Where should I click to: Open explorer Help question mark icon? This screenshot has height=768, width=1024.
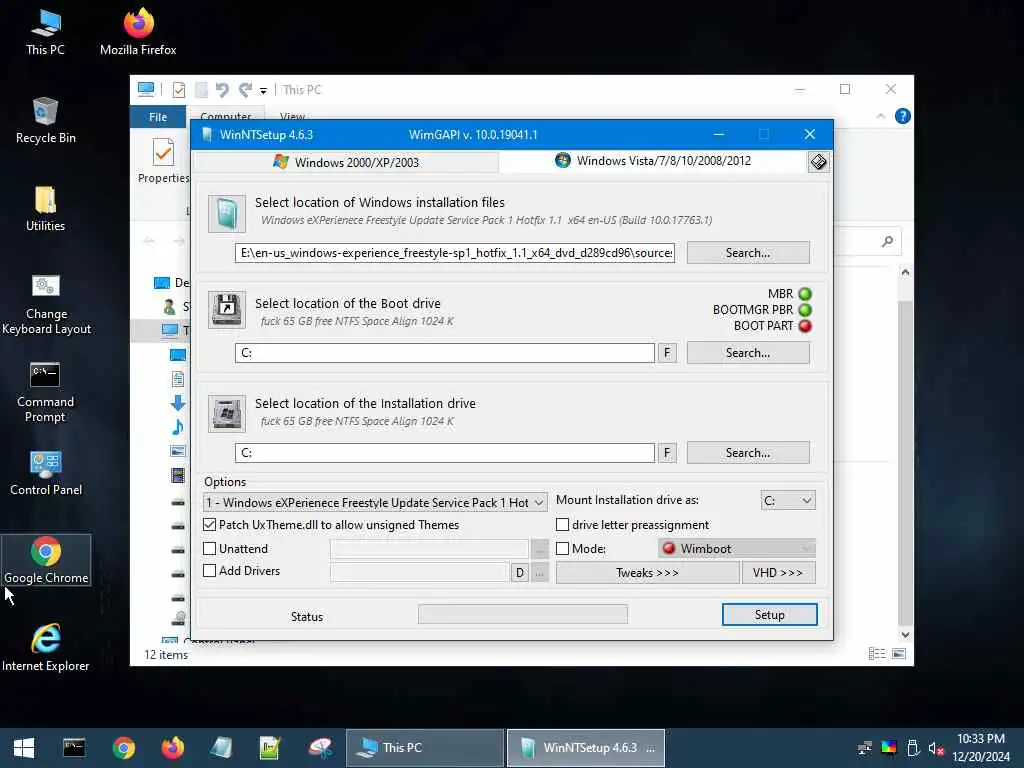click(903, 116)
